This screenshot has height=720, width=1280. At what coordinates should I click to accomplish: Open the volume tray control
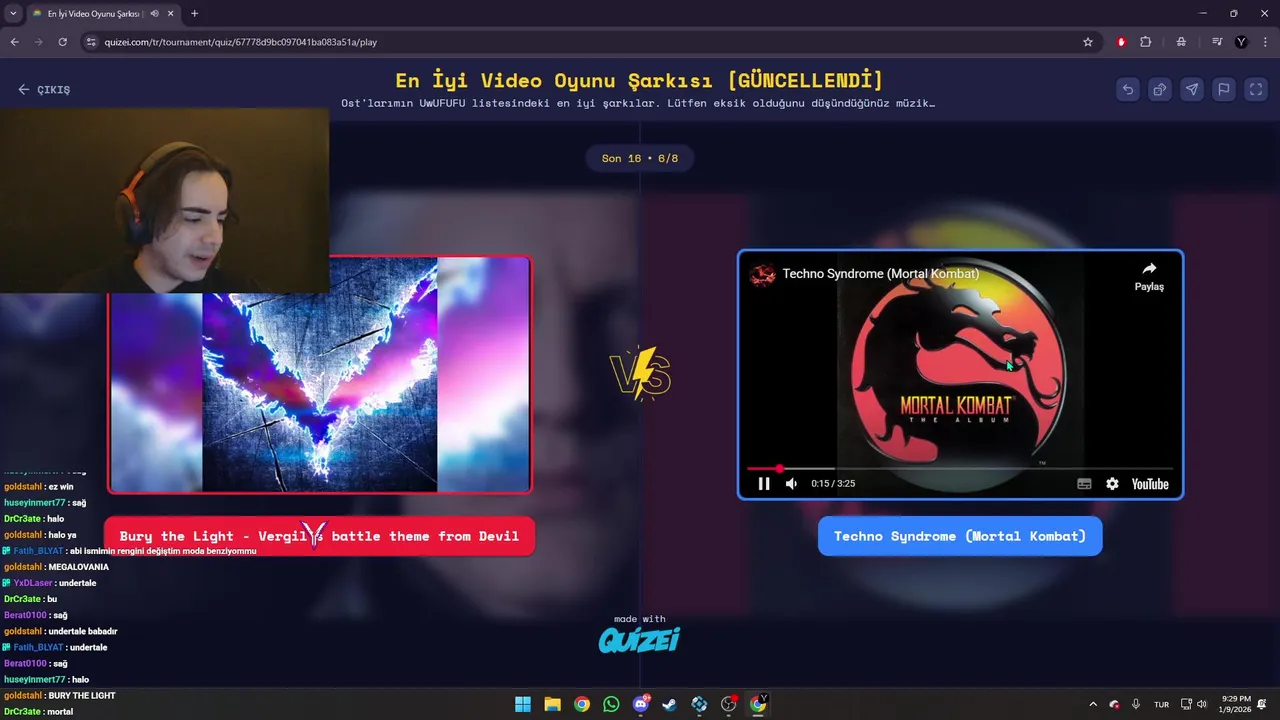(x=1202, y=704)
